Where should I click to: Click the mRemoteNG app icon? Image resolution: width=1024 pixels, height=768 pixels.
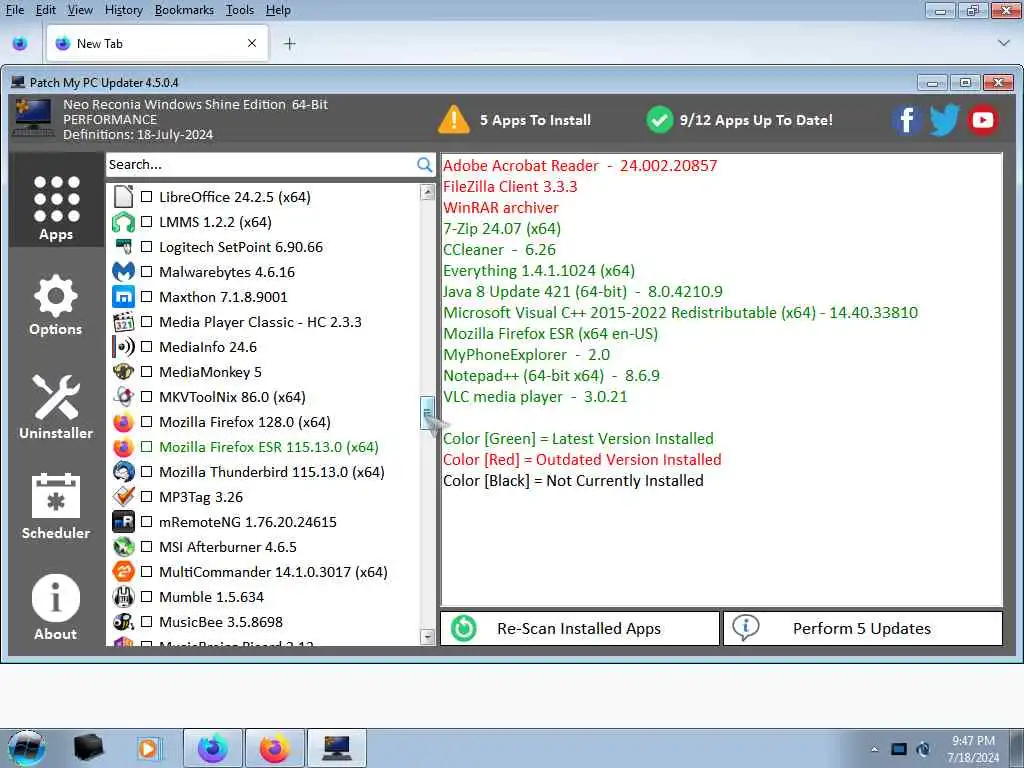pos(123,522)
